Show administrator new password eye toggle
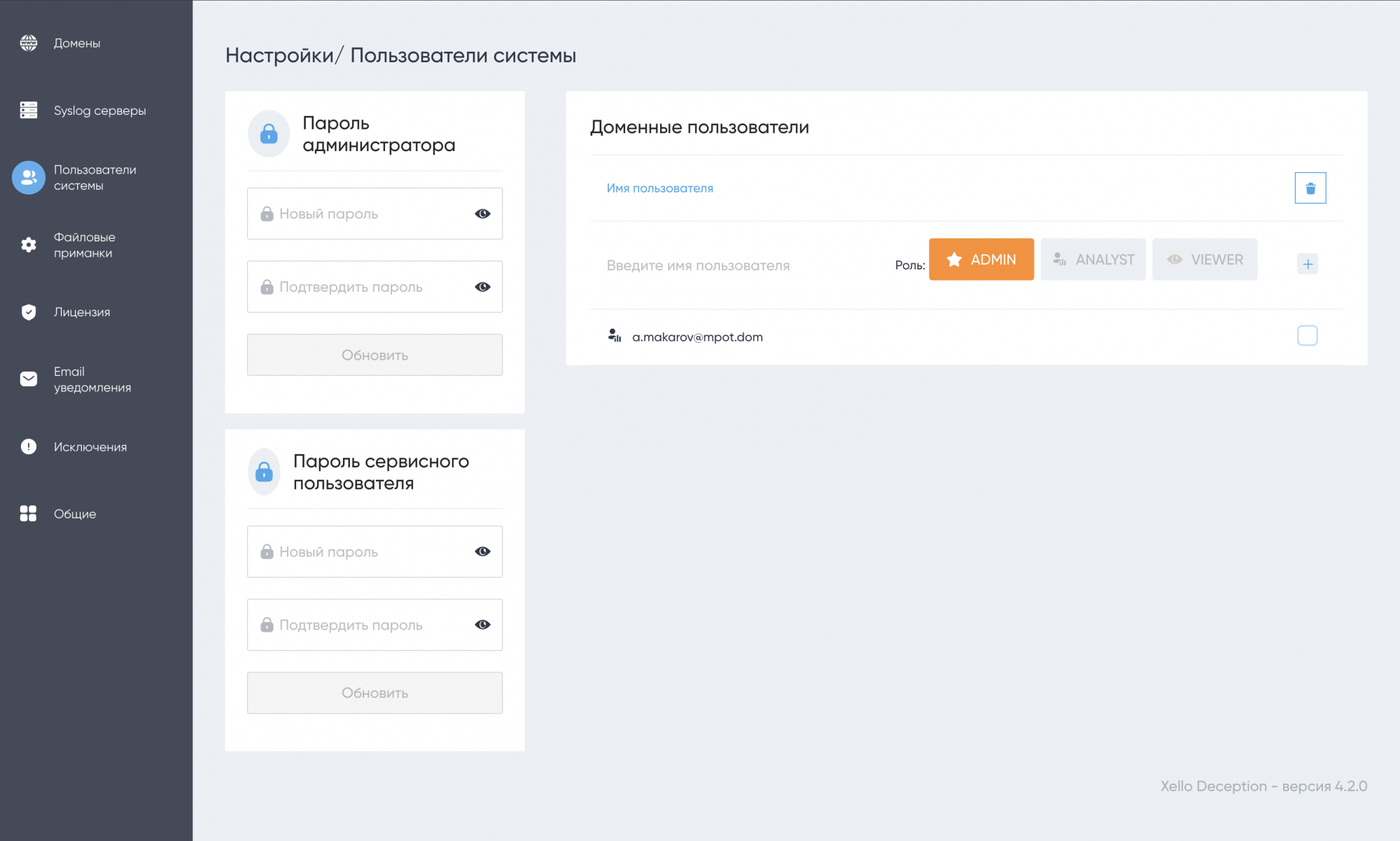This screenshot has width=1400, height=841. 482,214
